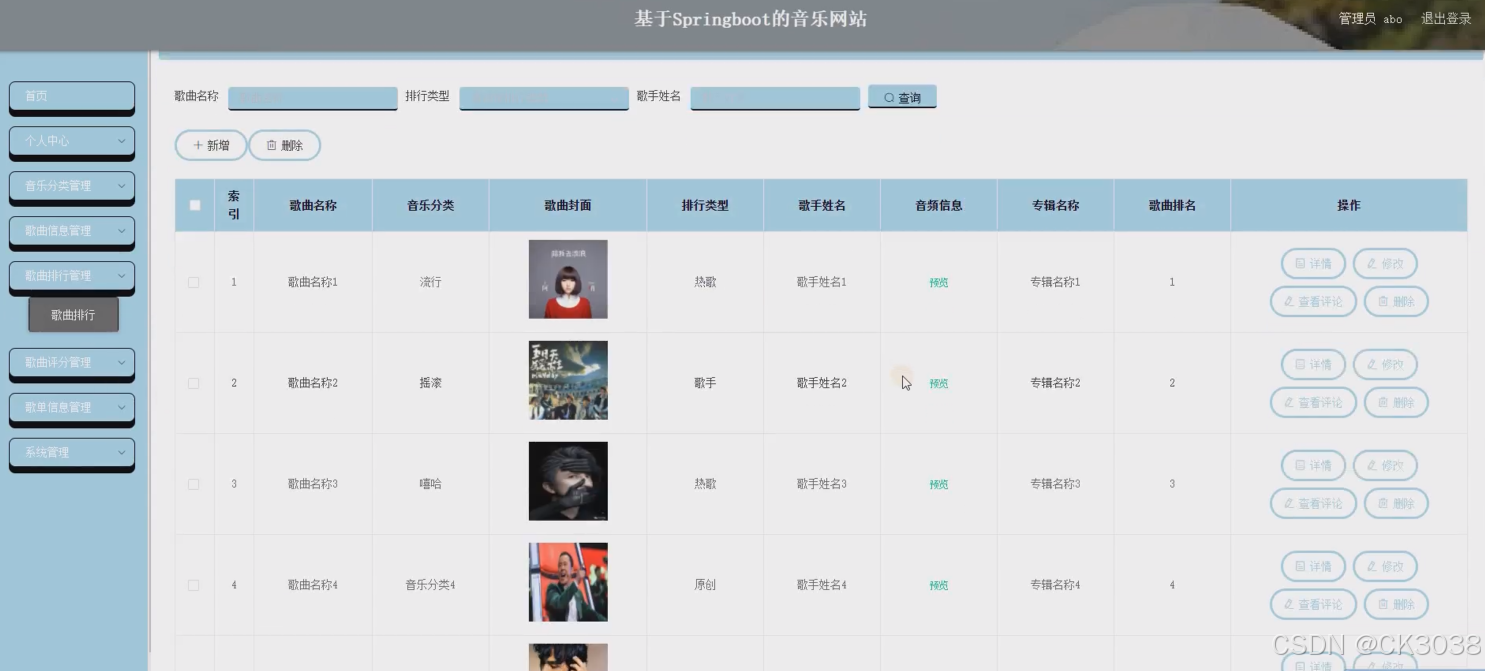Click the 查询 search button
Viewport: 1485px width, 671px height.
902,97
